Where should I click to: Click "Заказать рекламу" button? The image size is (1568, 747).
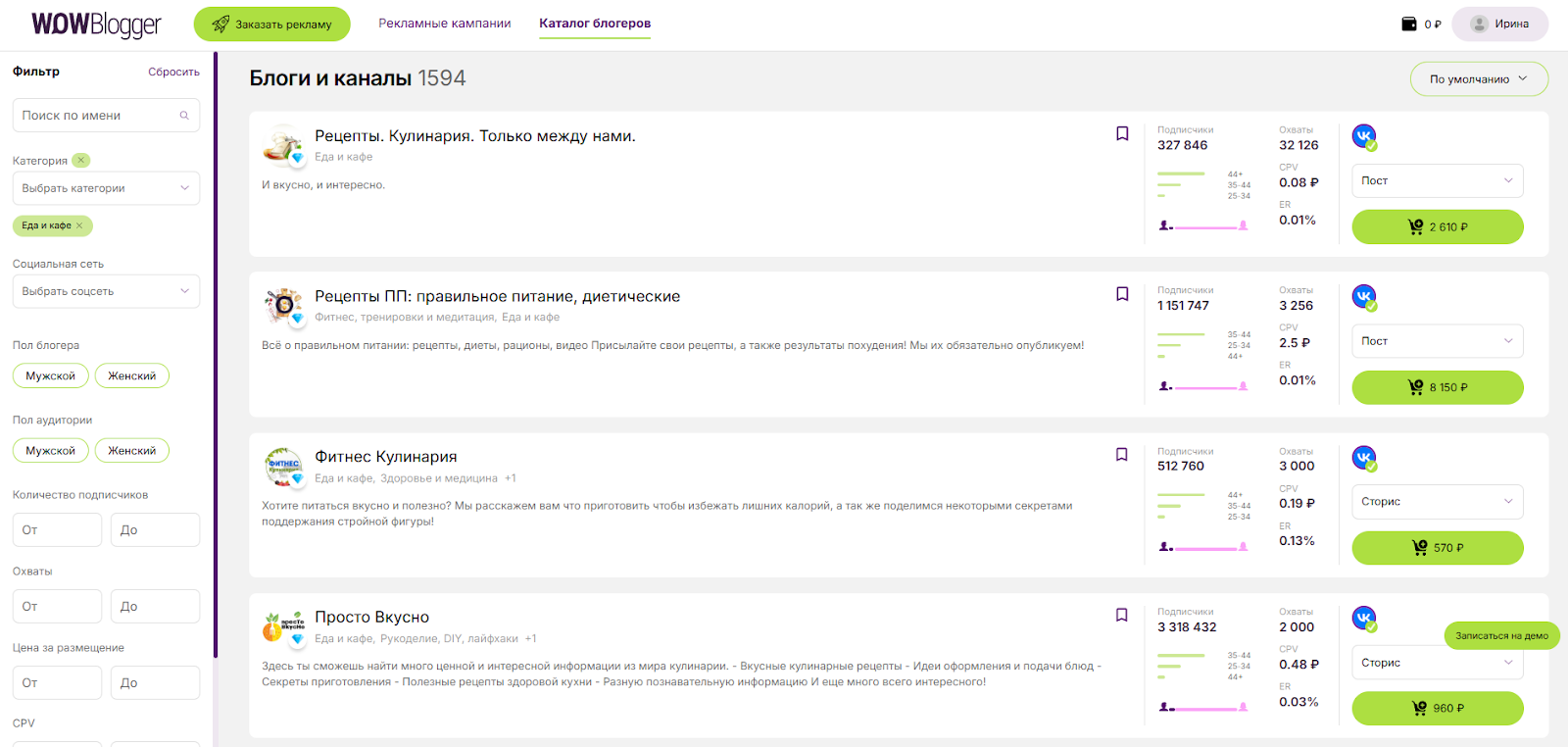click(271, 25)
